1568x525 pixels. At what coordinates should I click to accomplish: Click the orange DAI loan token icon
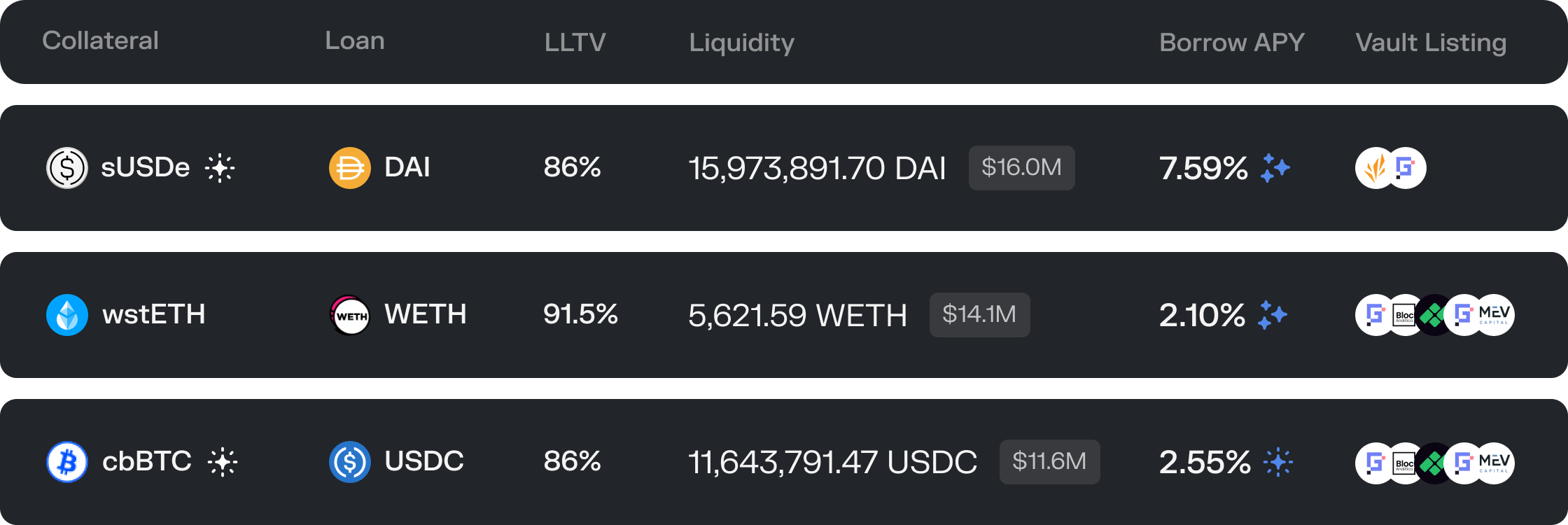pyautogui.click(x=350, y=168)
